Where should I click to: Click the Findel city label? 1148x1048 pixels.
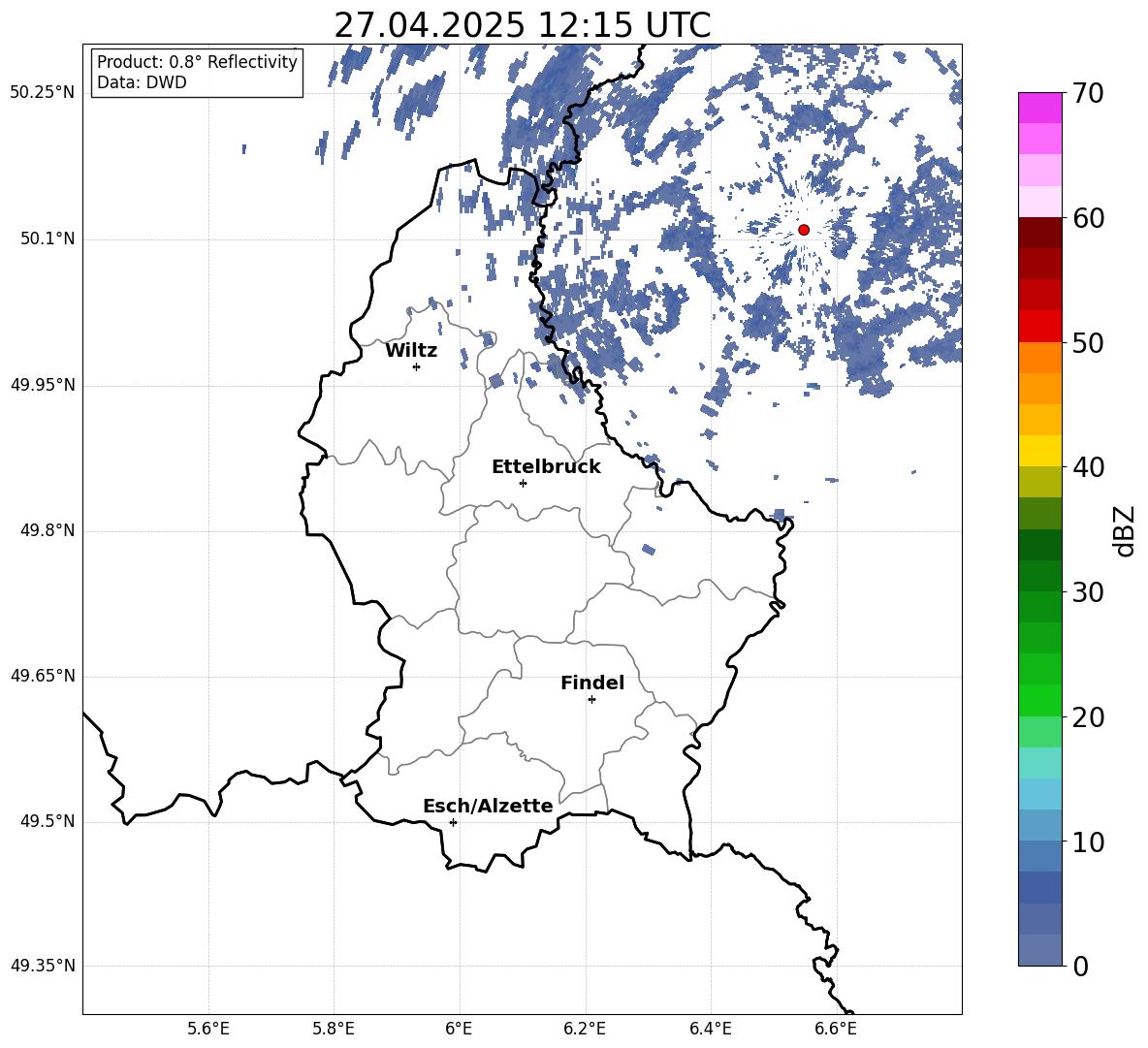pos(592,683)
